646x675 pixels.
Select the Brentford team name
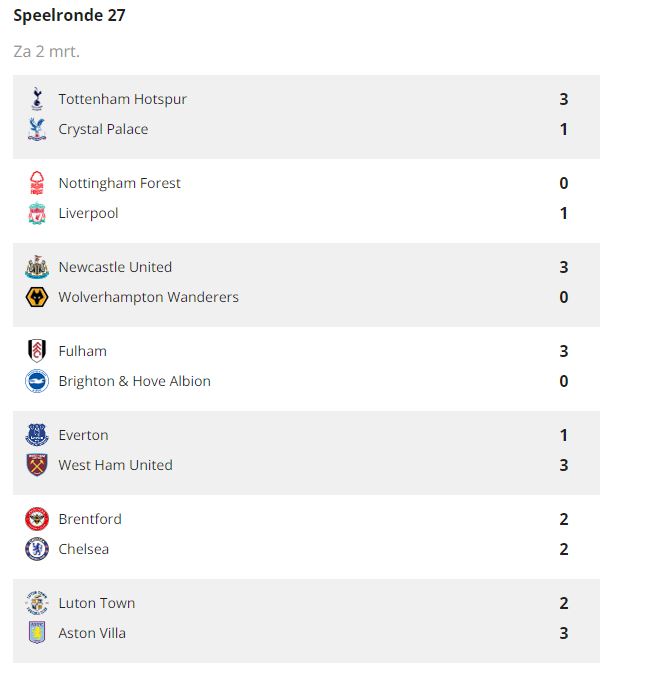tap(90, 519)
